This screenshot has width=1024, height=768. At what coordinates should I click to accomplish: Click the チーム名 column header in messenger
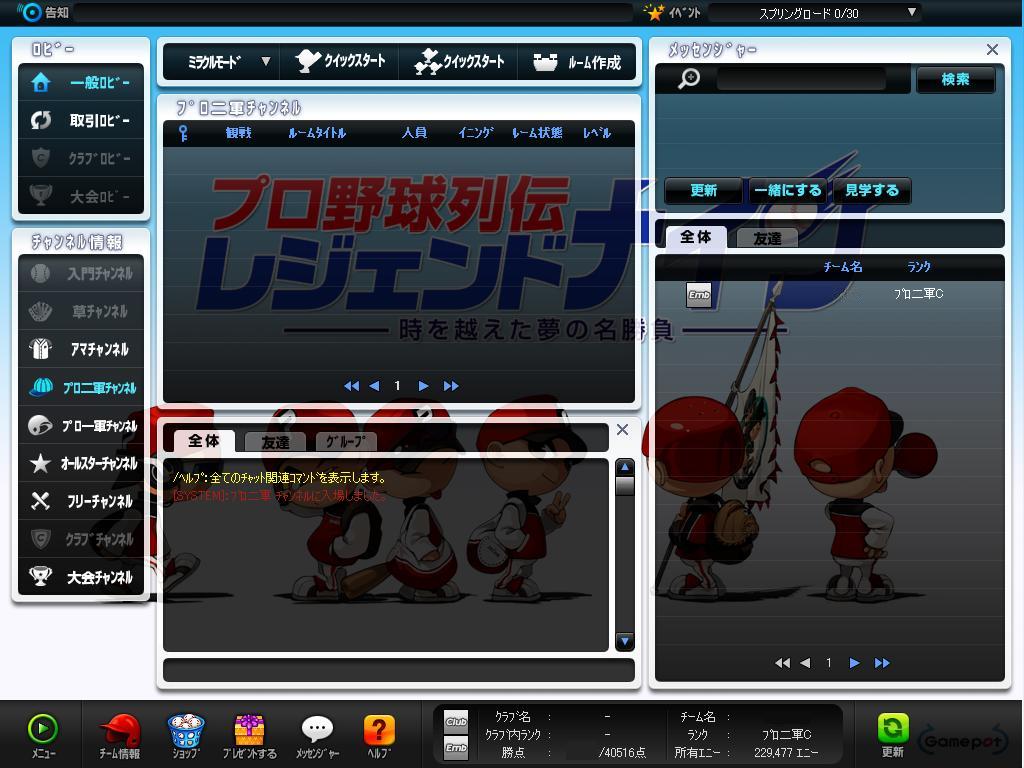pos(842,266)
